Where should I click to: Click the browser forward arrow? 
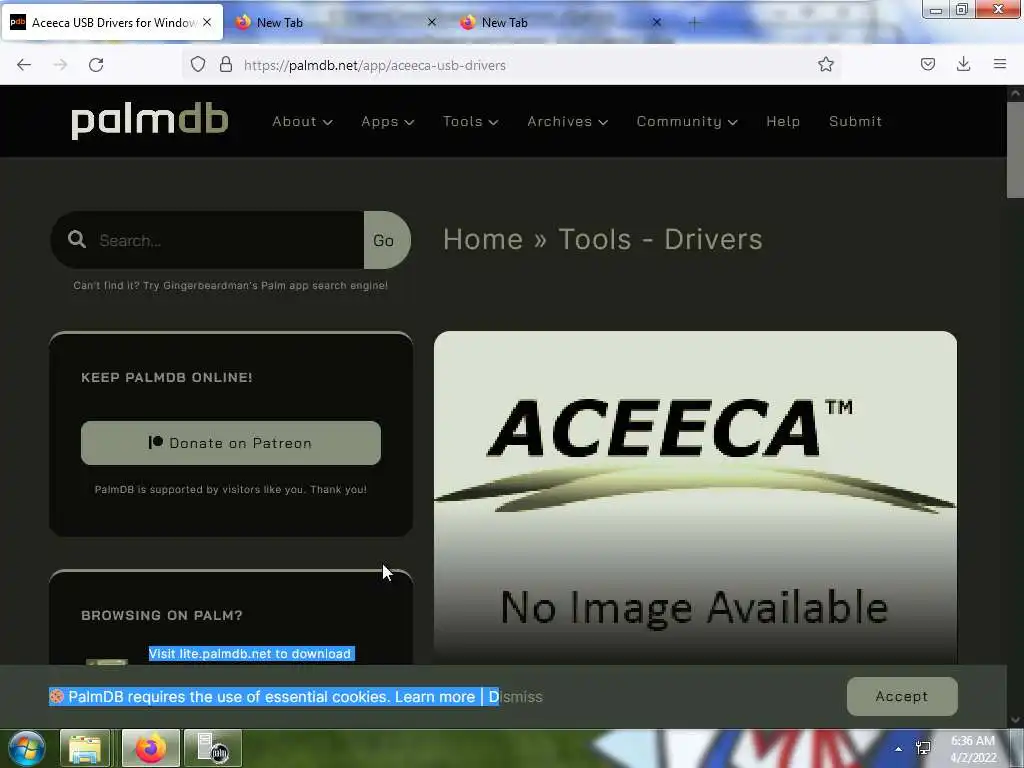click(60, 65)
